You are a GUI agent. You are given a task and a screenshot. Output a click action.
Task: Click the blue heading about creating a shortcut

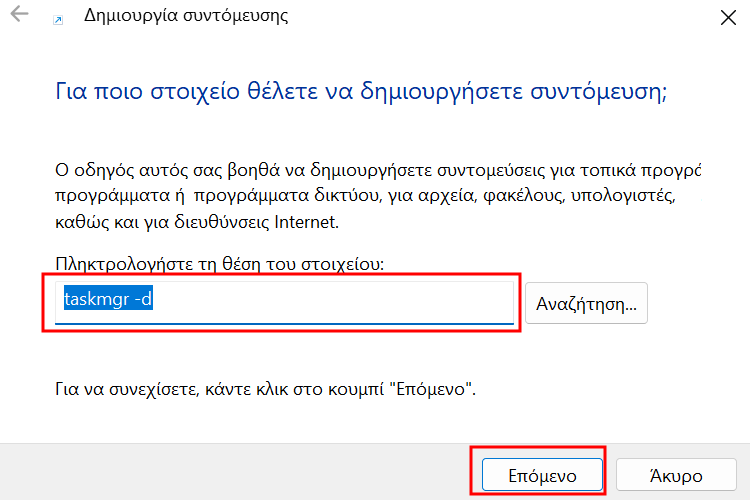pyautogui.click(x=361, y=90)
